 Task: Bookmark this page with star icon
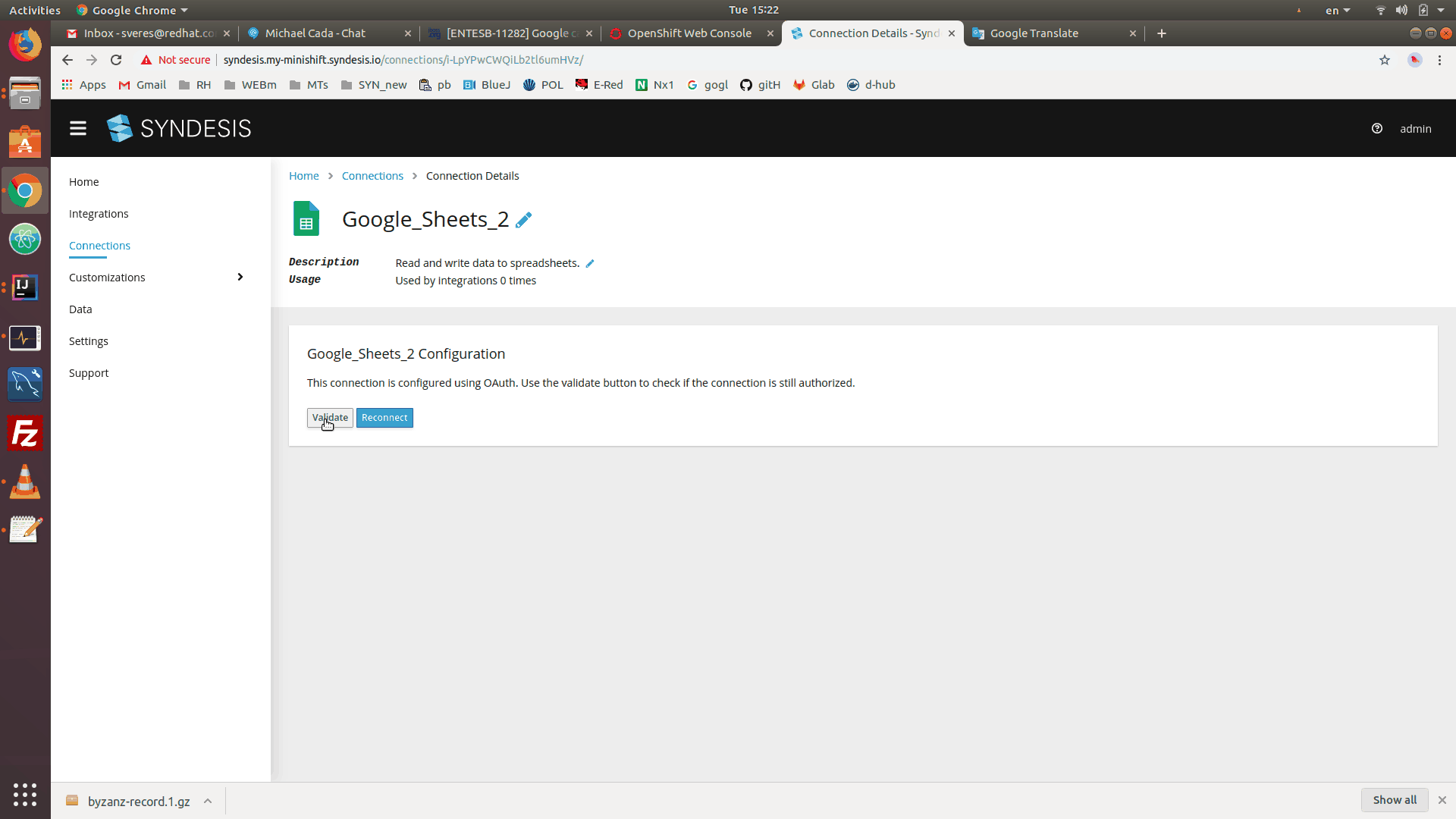click(1384, 60)
